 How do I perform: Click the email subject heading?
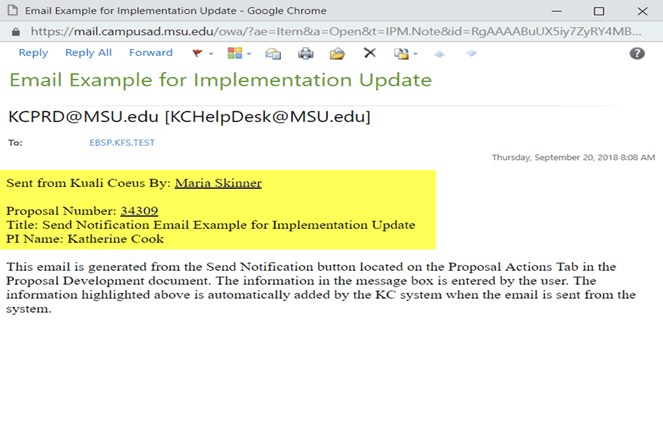[221, 80]
